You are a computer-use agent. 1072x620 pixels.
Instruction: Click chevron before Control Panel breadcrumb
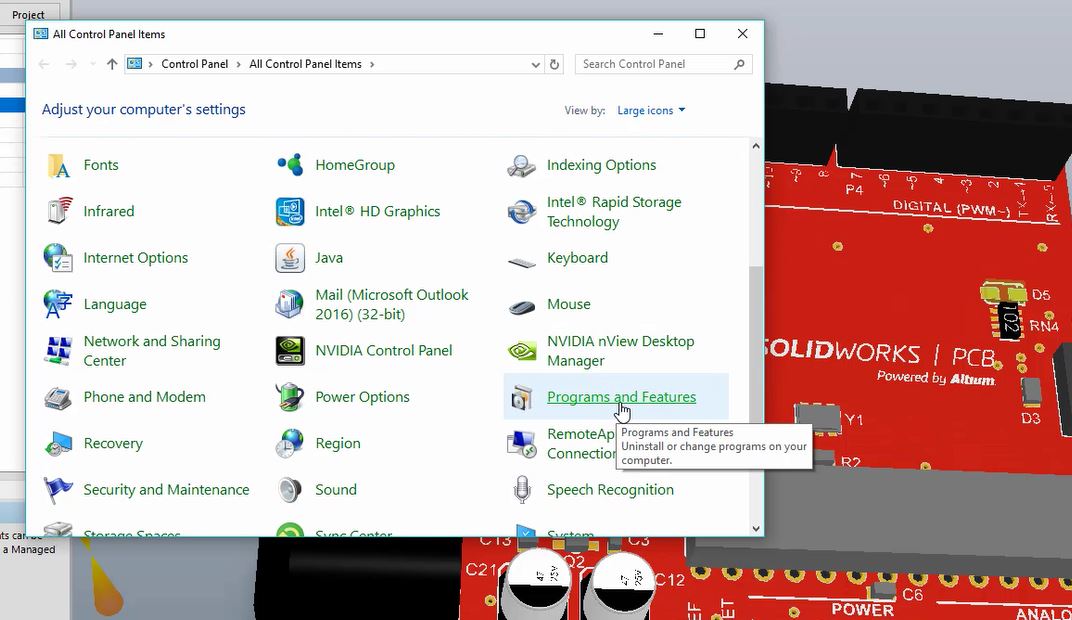click(150, 64)
